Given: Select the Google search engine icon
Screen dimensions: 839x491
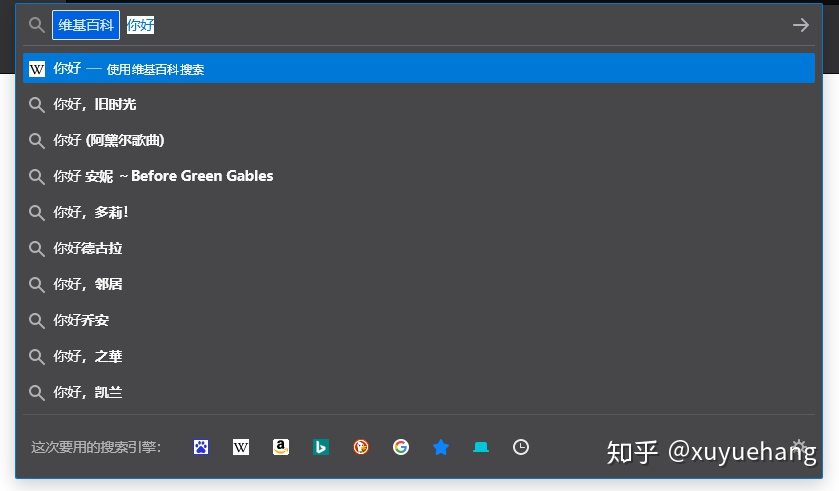Looking at the screenshot, I should point(401,447).
